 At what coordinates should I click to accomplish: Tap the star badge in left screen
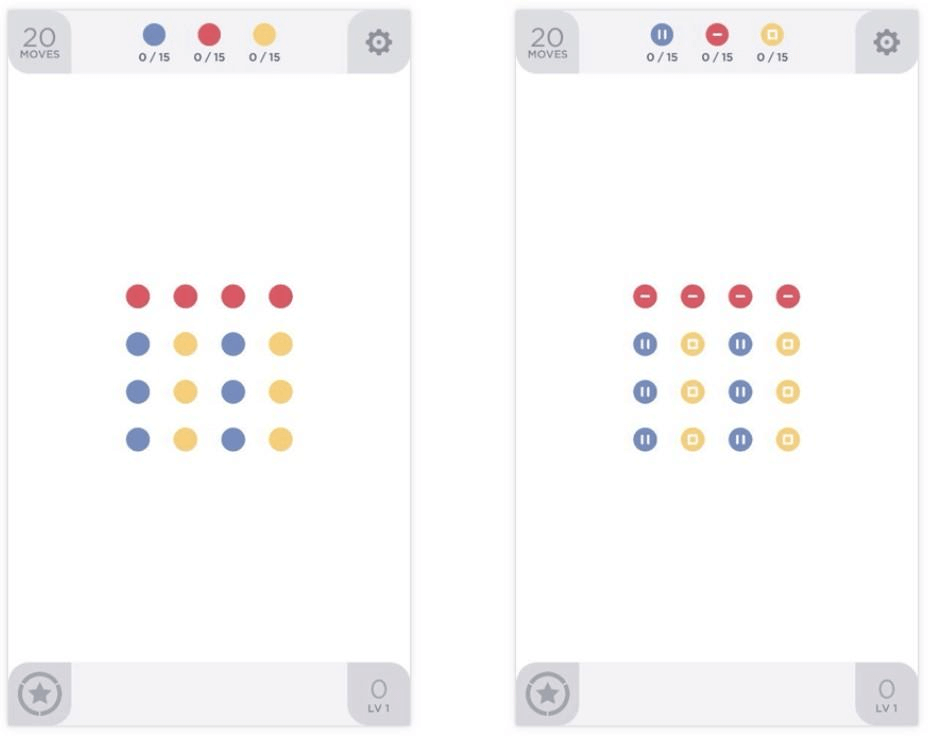click(x=40, y=693)
